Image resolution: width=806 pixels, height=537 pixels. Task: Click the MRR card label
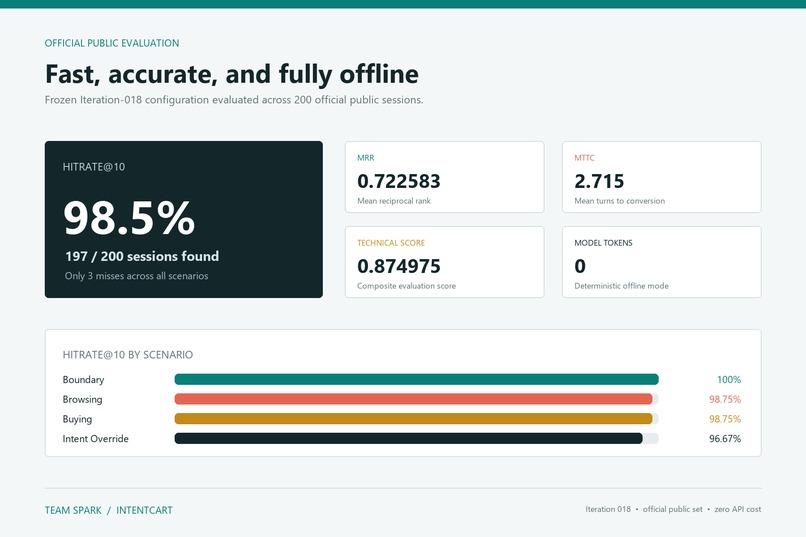click(x=365, y=158)
